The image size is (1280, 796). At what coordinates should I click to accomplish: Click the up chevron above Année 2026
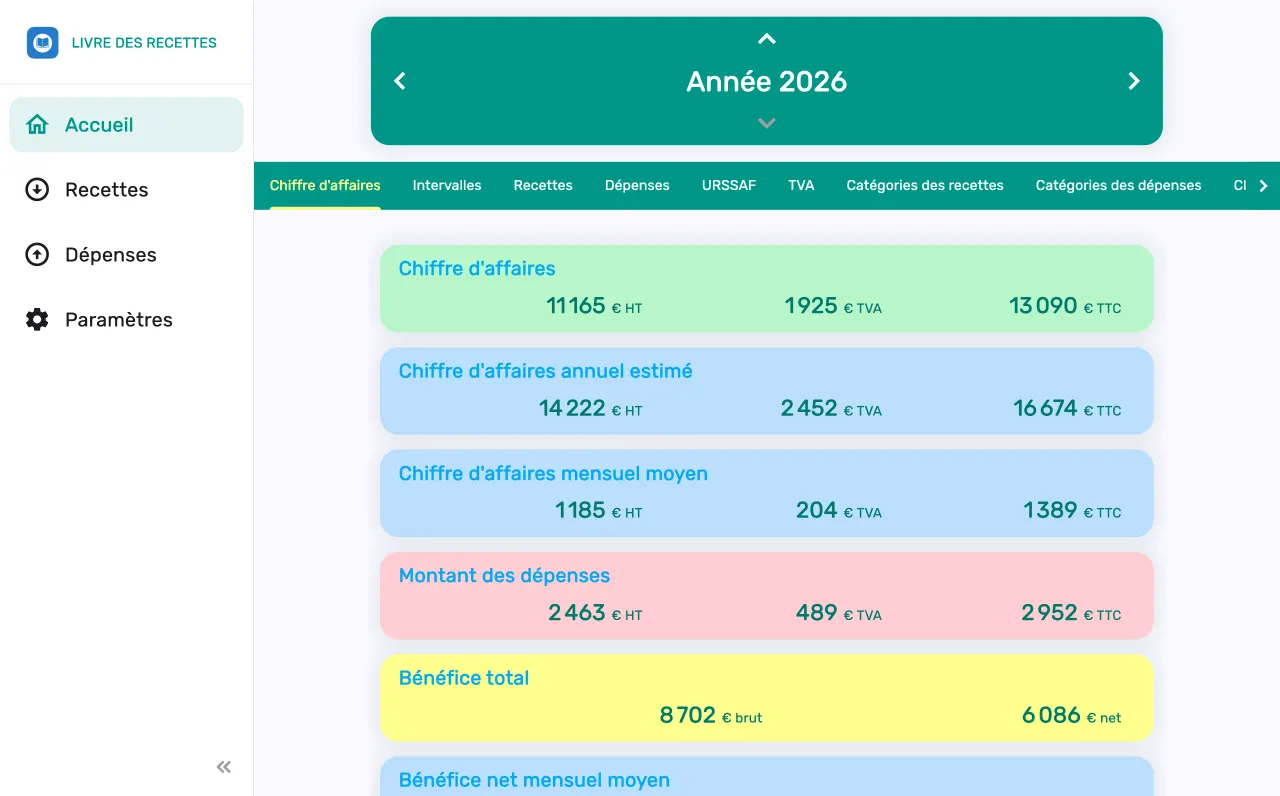(767, 40)
